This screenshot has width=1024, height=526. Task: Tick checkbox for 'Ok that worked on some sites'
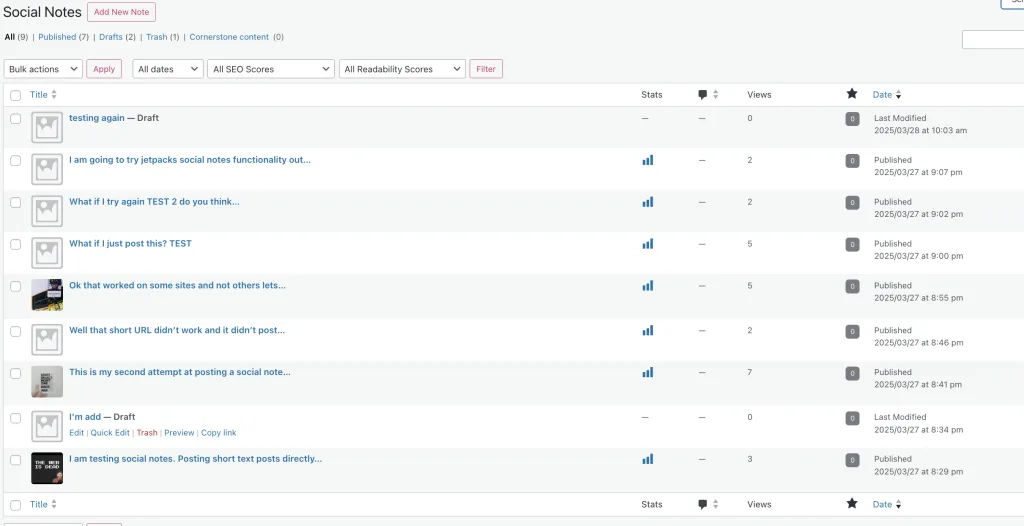pyautogui.click(x=16, y=286)
